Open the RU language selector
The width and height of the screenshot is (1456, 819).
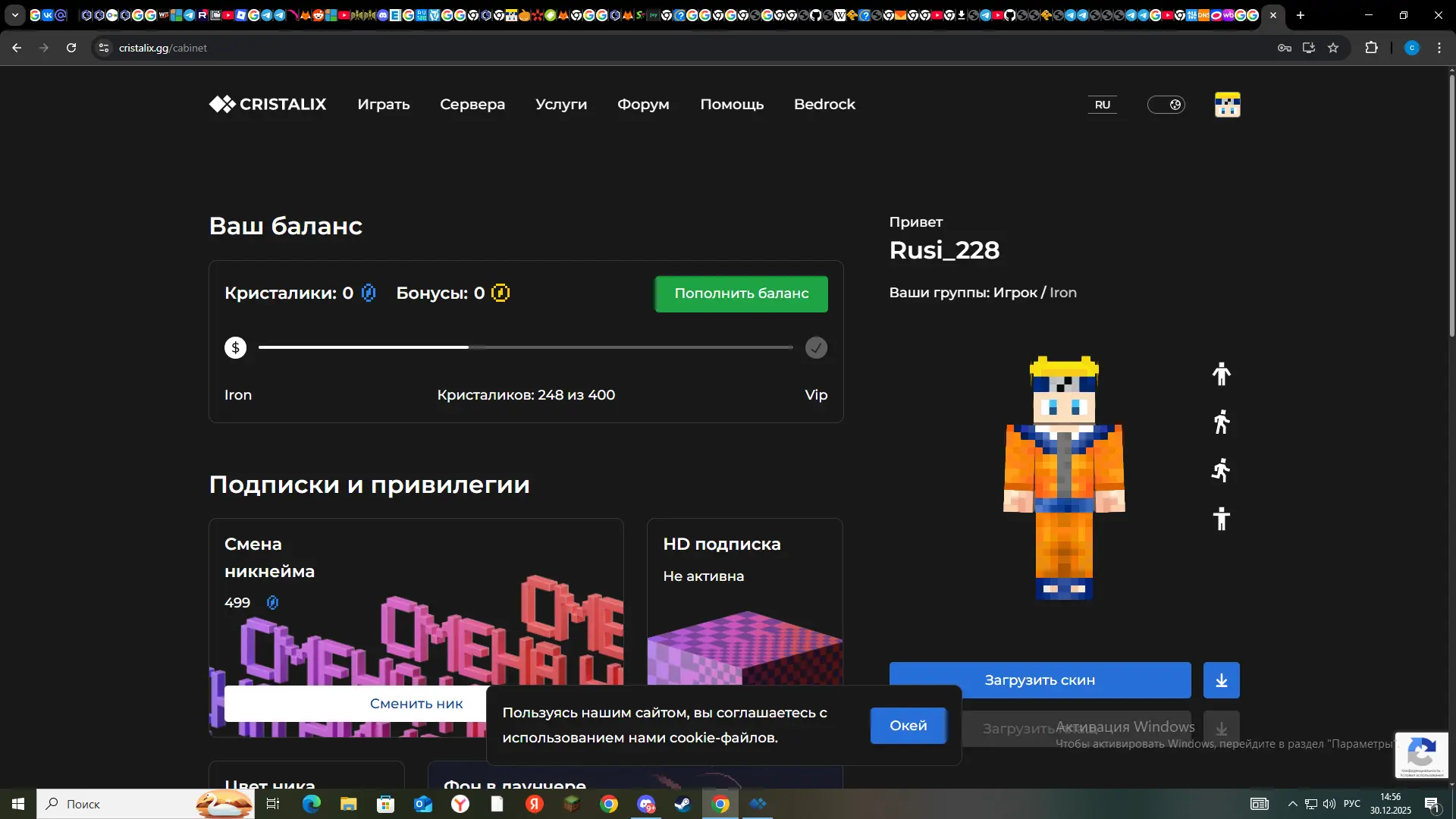[1103, 105]
